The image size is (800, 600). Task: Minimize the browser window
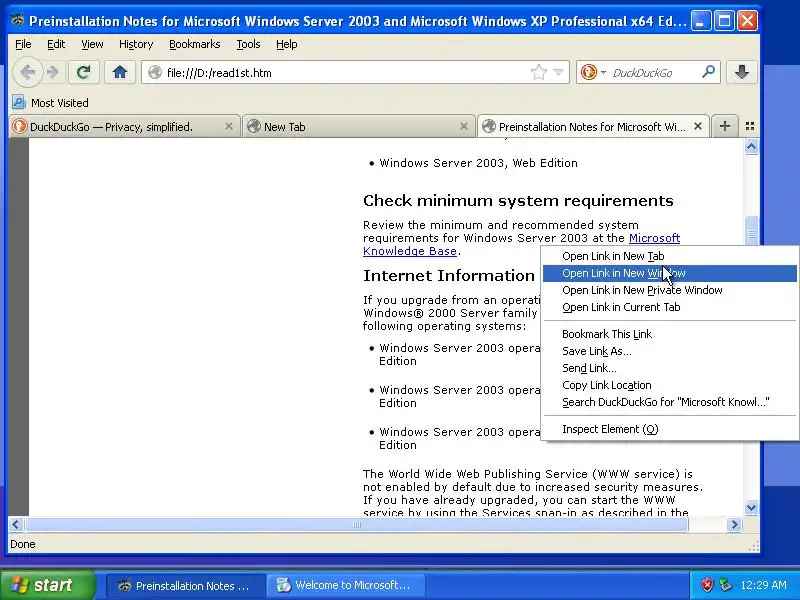click(x=701, y=21)
